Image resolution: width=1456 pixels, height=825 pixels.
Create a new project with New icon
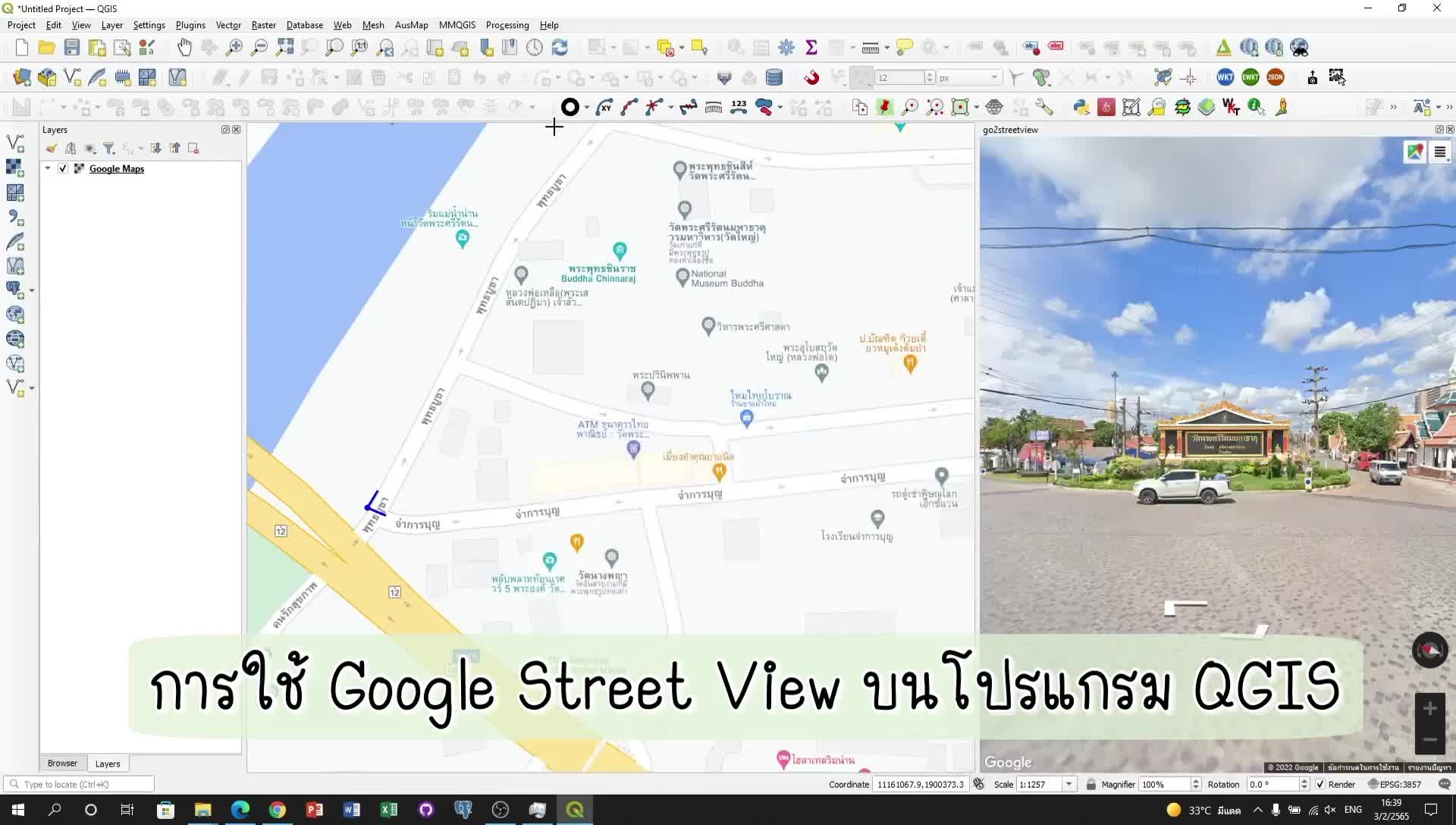(22, 48)
